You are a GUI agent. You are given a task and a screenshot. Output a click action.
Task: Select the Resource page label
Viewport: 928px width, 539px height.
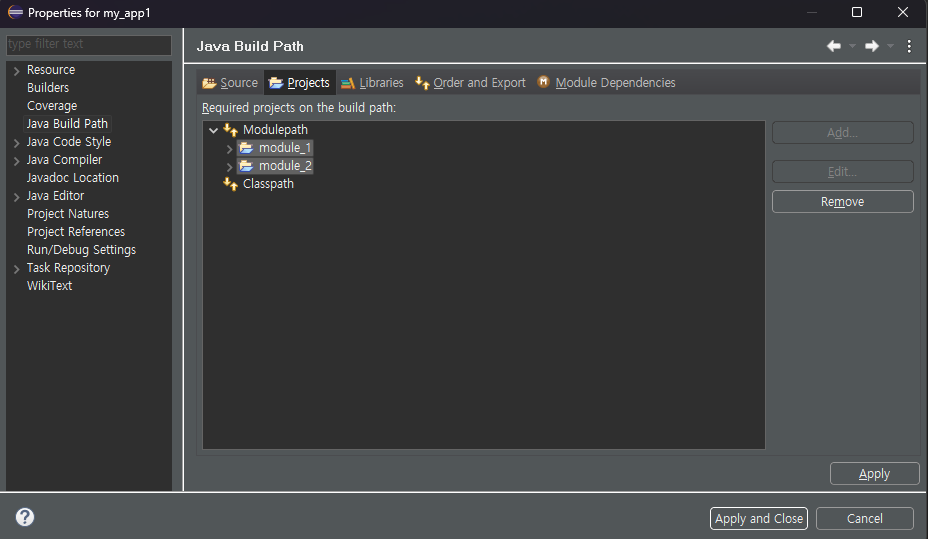(51, 70)
